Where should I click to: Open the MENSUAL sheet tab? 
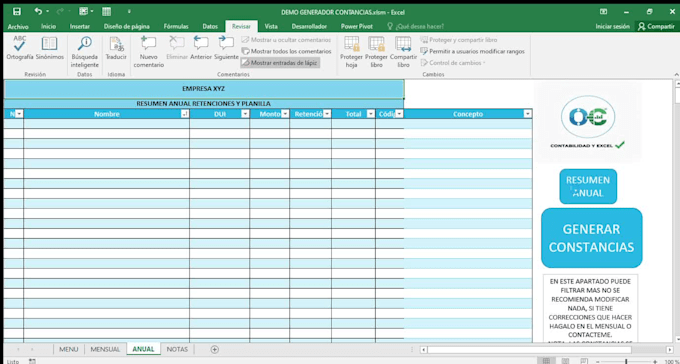tap(105, 349)
